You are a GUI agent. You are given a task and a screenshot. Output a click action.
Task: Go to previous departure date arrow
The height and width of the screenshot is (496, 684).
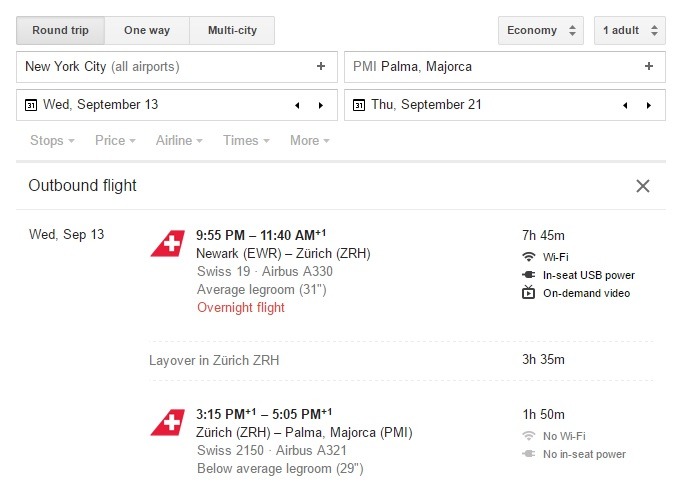297,105
